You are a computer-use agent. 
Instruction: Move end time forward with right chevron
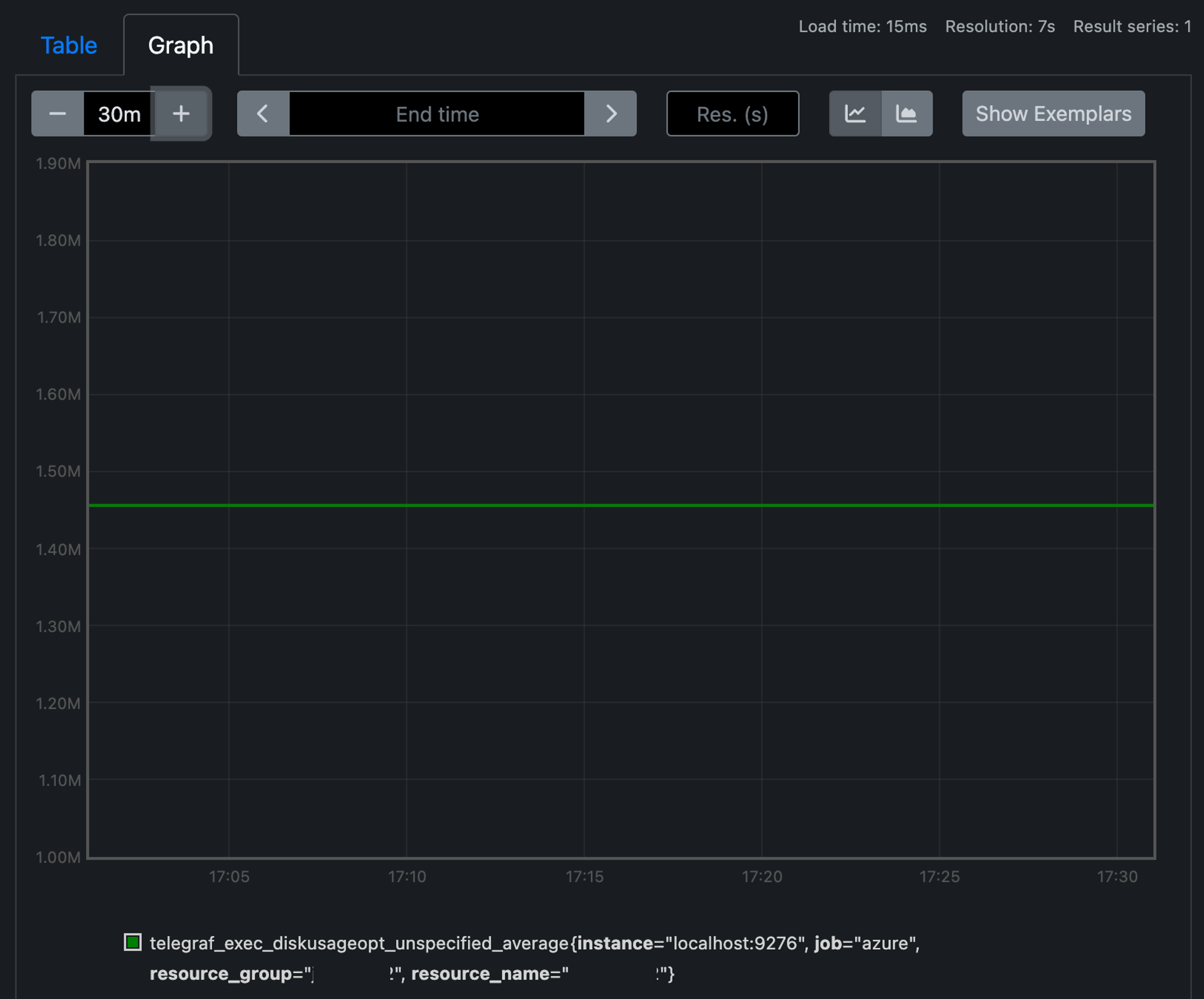point(611,114)
